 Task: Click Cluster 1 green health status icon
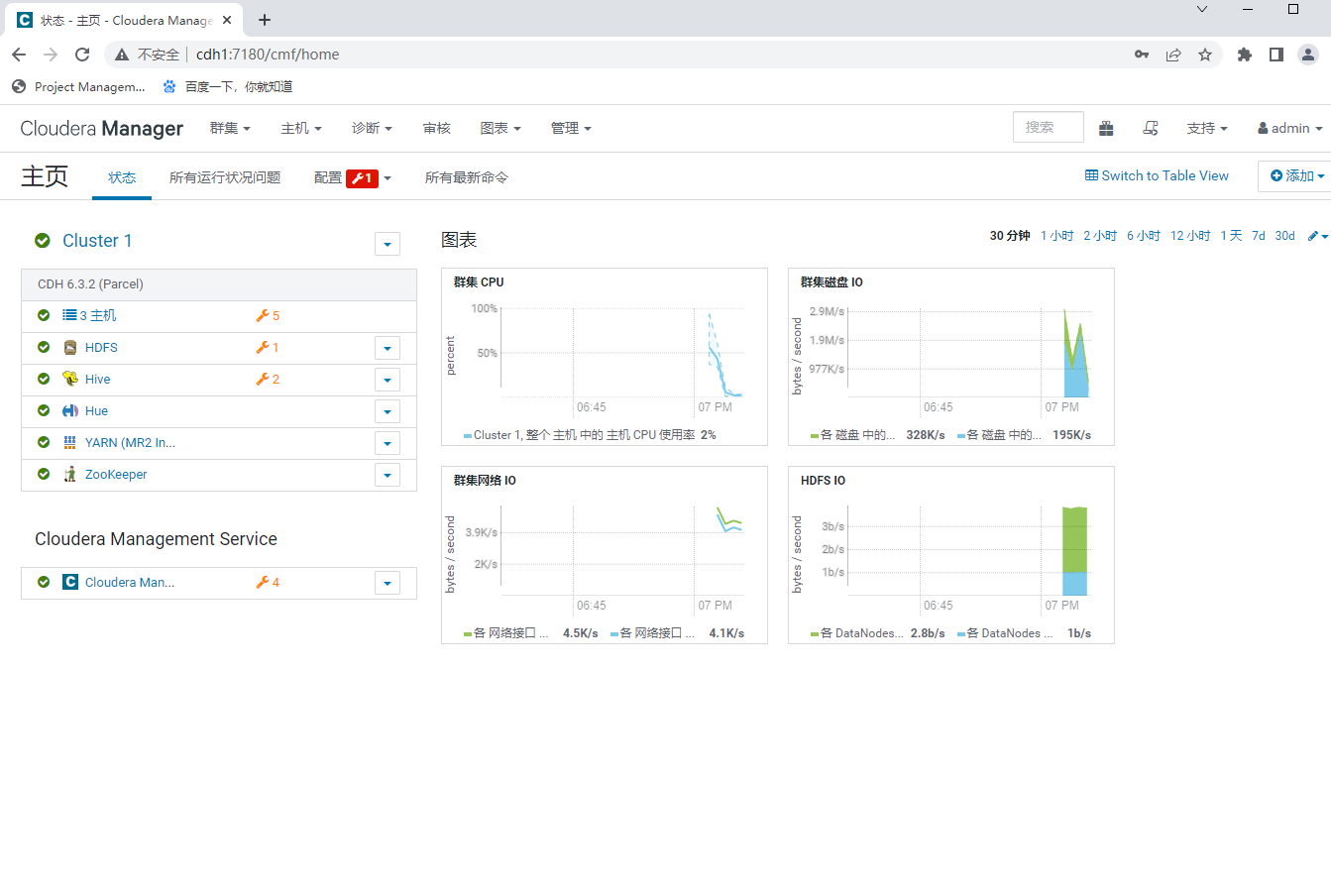click(43, 240)
